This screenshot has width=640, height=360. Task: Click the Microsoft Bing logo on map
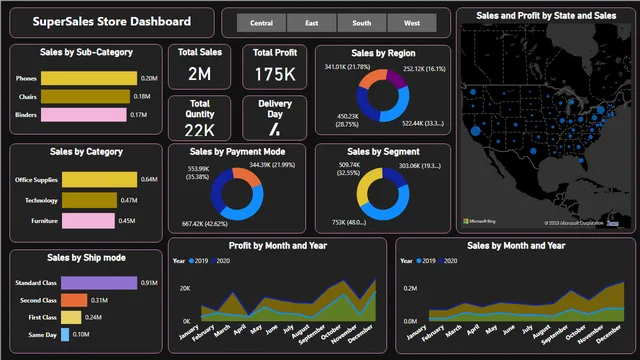[479, 221]
